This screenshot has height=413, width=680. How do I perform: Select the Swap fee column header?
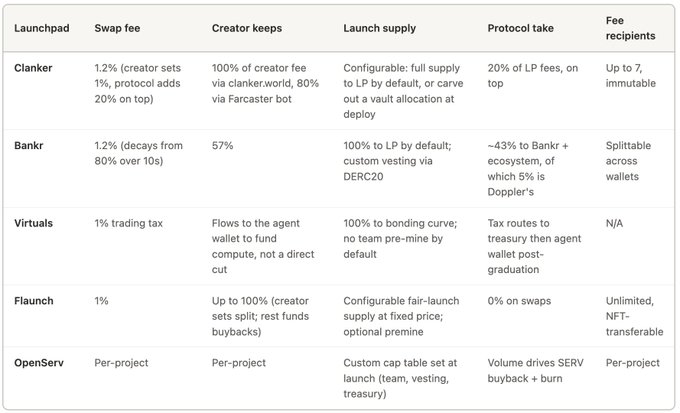pyautogui.click(x=117, y=28)
